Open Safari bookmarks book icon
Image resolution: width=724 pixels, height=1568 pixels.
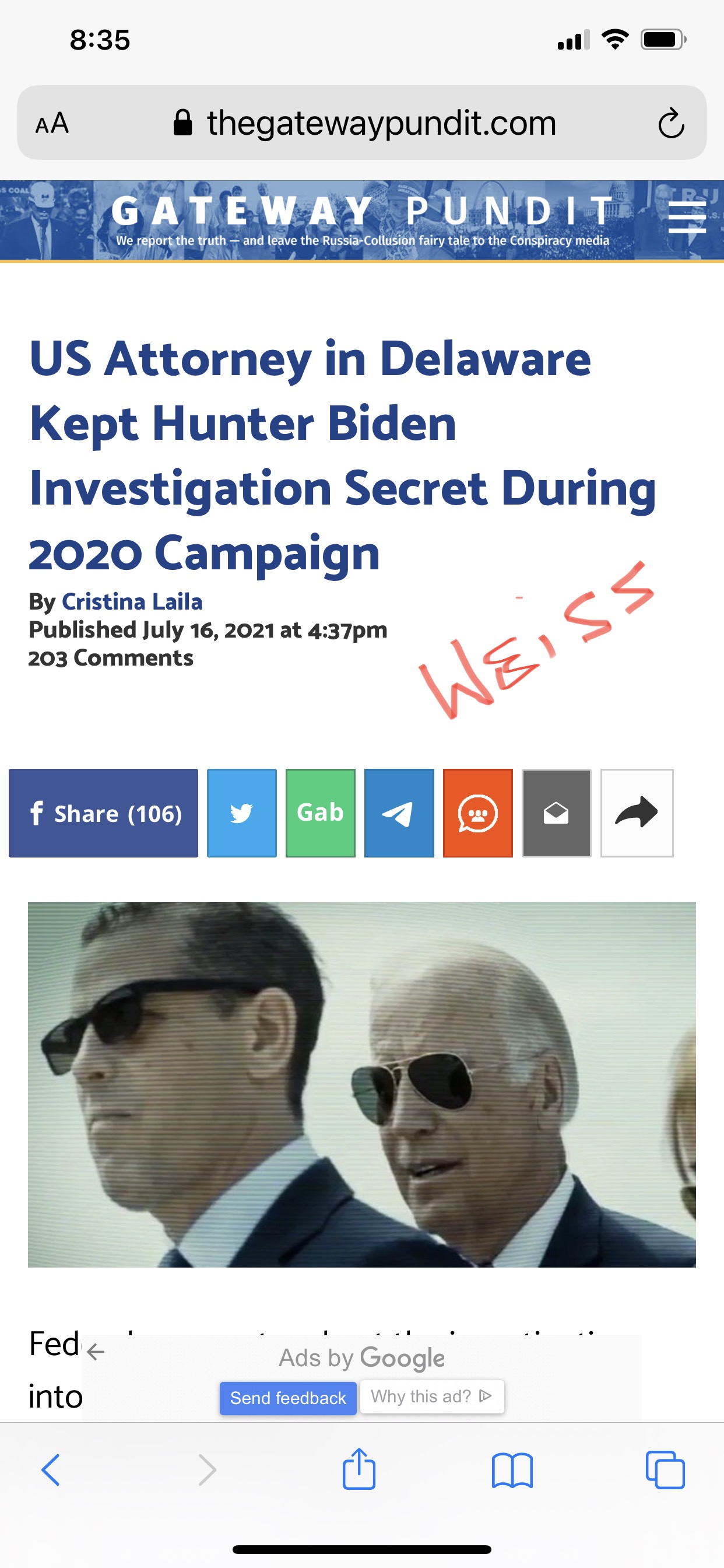[512, 1471]
